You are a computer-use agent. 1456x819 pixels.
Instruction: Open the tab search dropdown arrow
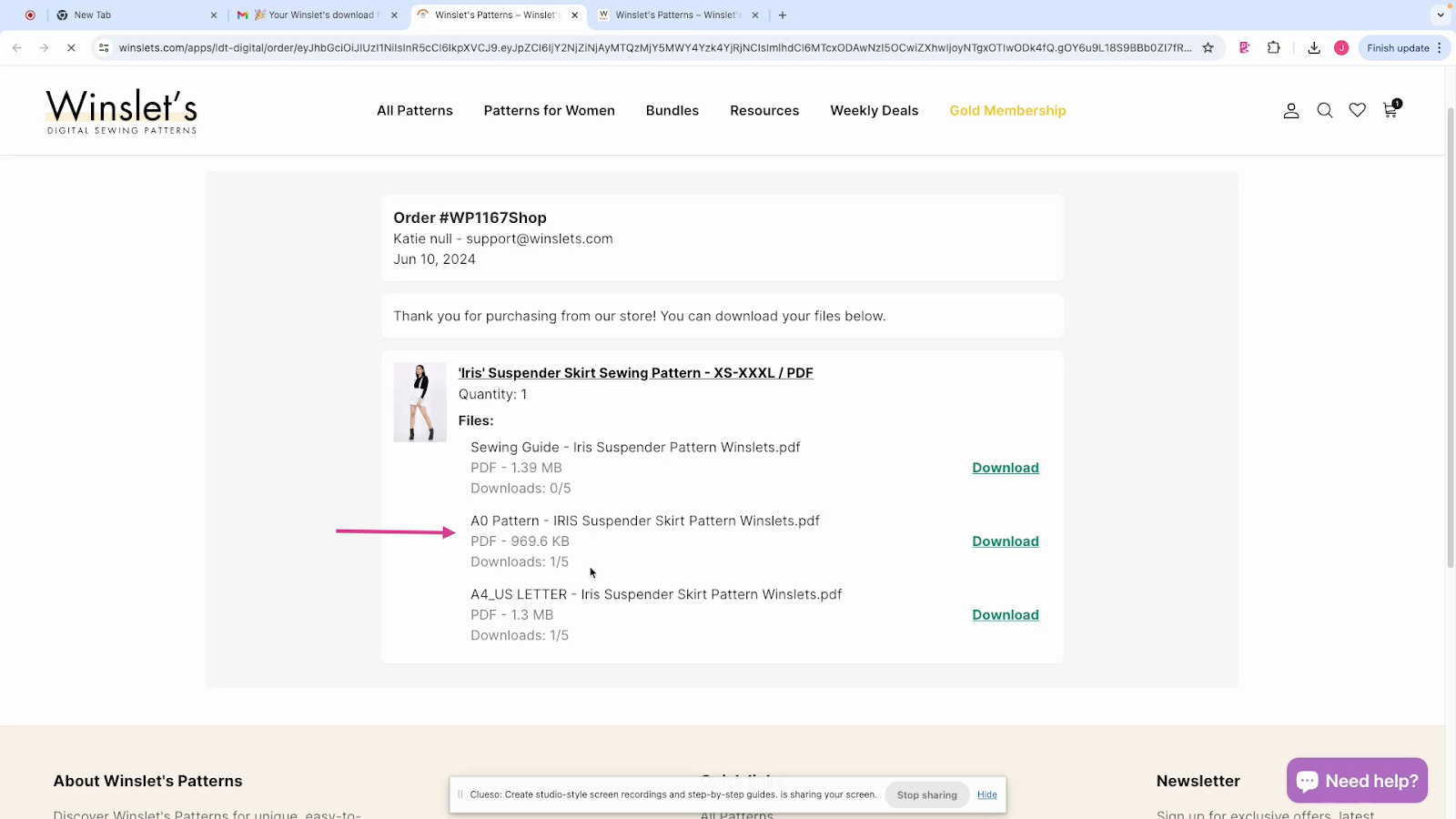(1441, 15)
